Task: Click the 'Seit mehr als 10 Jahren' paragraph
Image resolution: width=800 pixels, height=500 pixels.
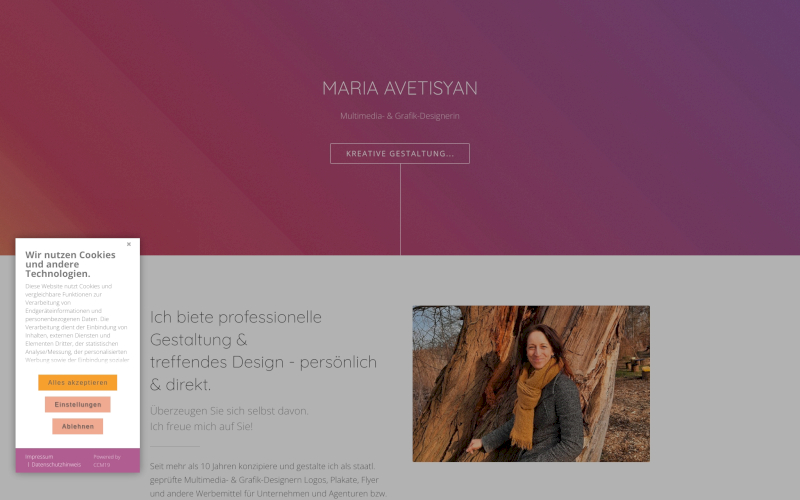Action: pyautogui.click(x=268, y=480)
